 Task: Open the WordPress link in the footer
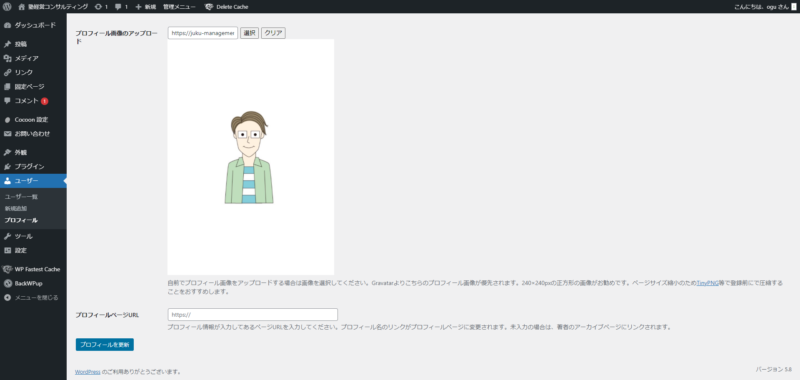[88, 372]
